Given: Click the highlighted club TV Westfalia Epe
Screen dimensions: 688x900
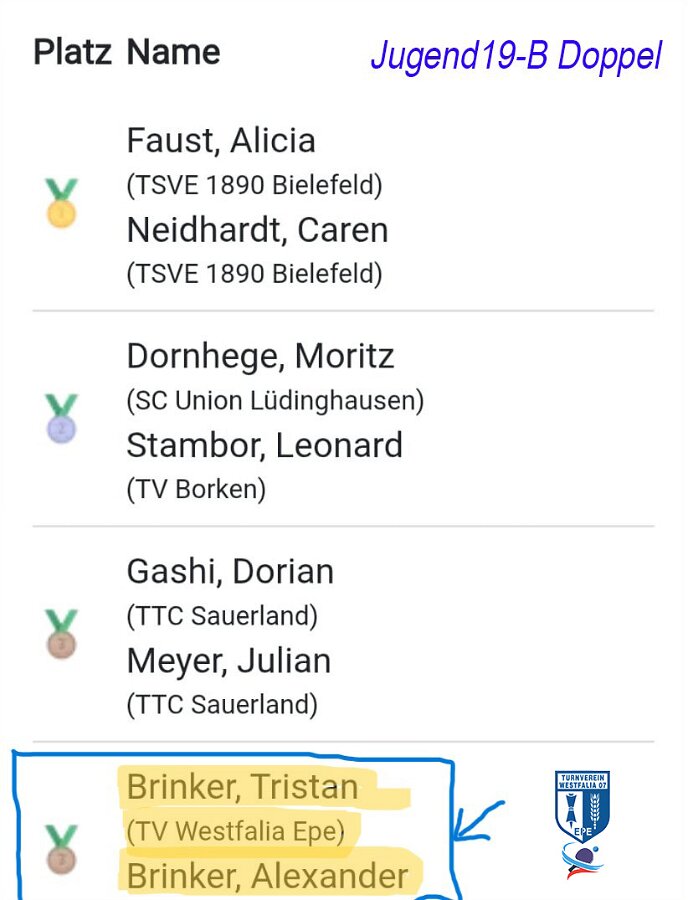Looking at the screenshot, I should coord(235,832).
